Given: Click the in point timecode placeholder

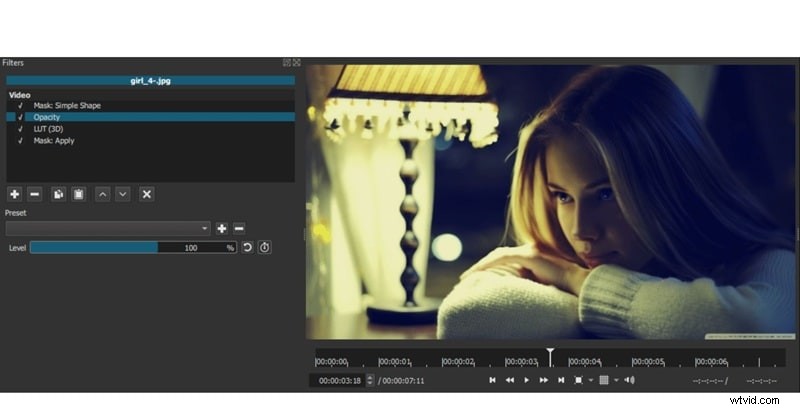Looking at the screenshot, I should pyautogui.click(x=709, y=380).
